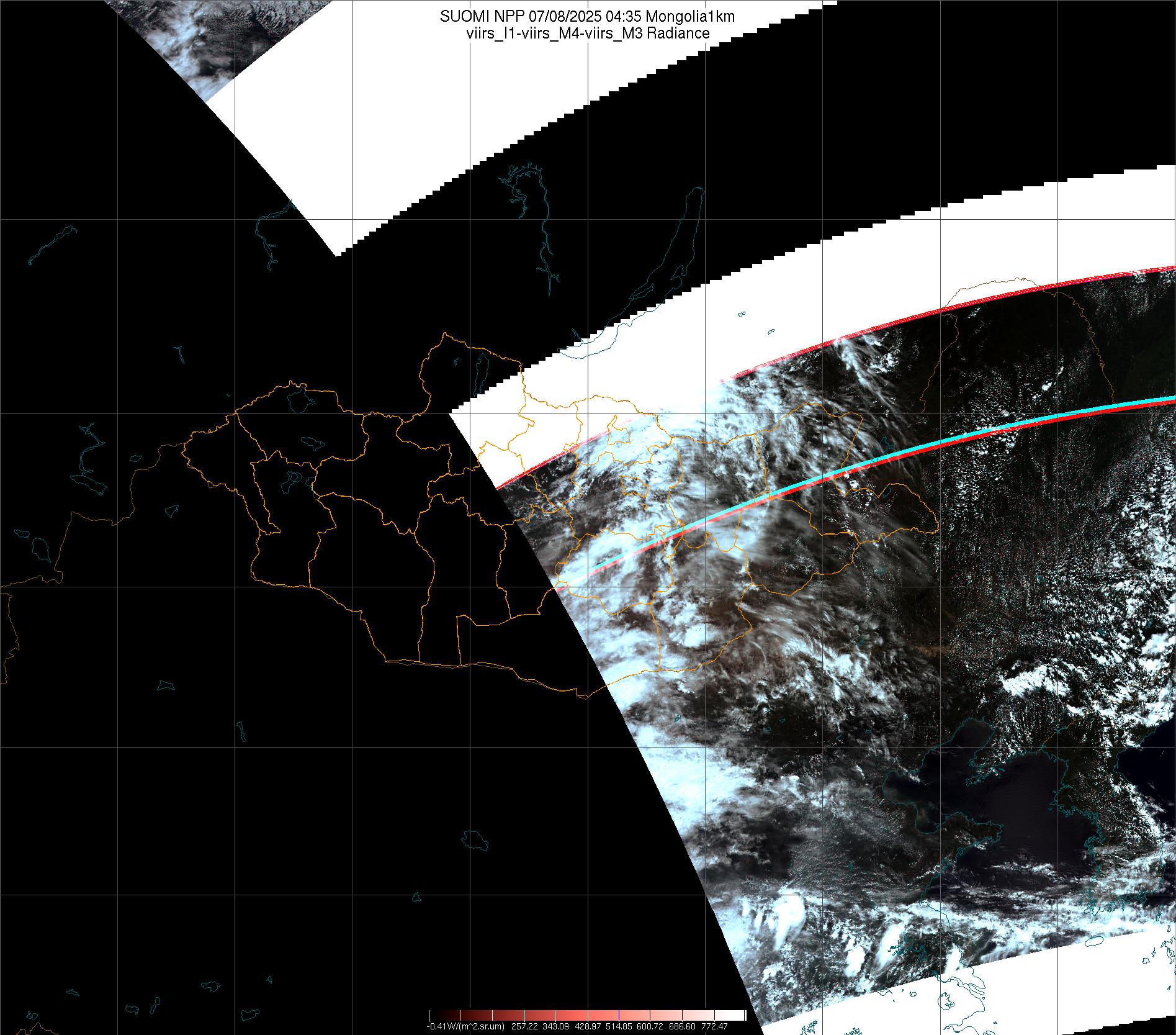Viewport: 1176px width, 1035px height.
Task: Click the 600.72 label on the color bar
Action: pos(651,1026)
